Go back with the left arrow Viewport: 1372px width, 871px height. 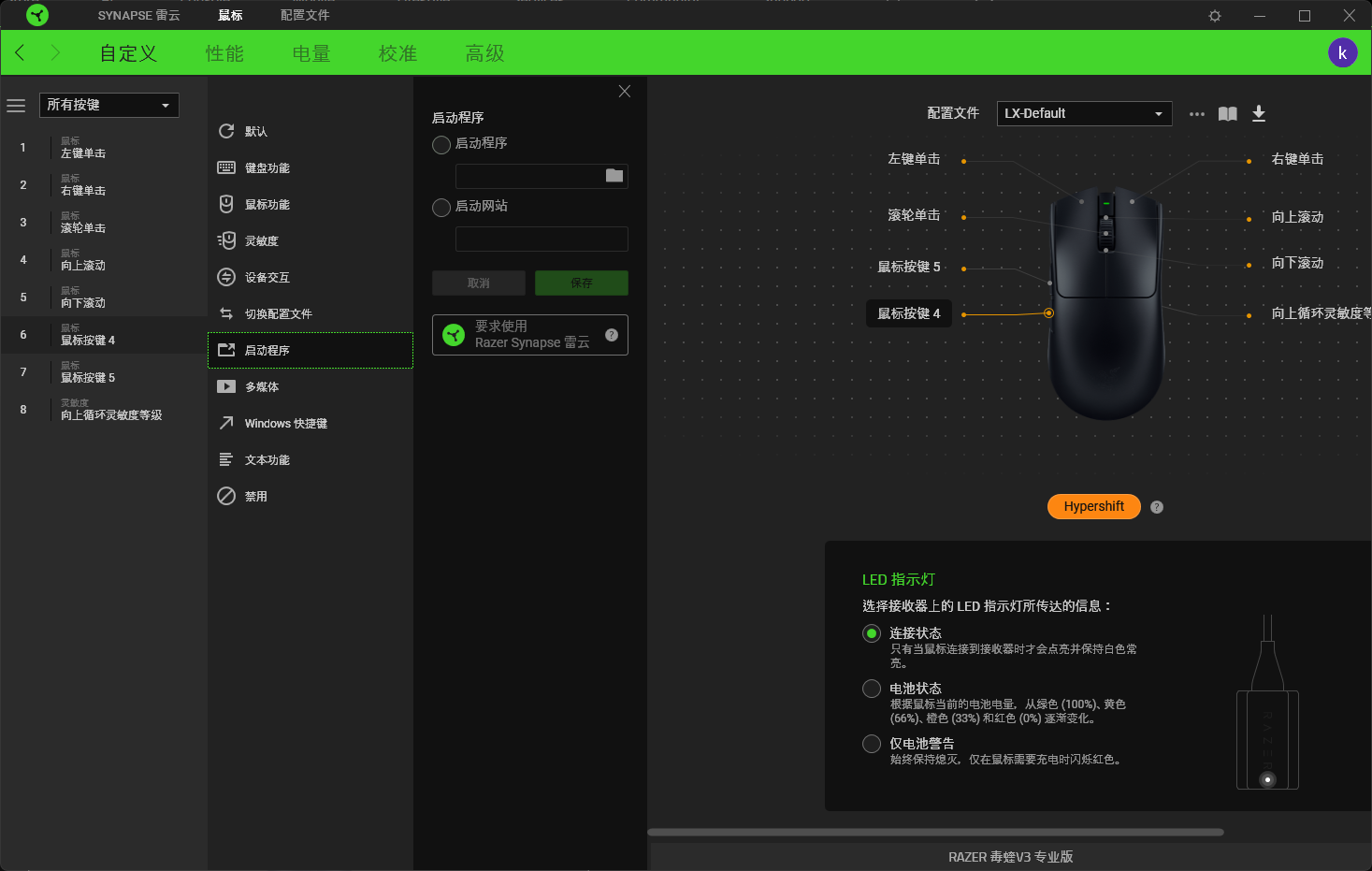click(x=20, y=52)
